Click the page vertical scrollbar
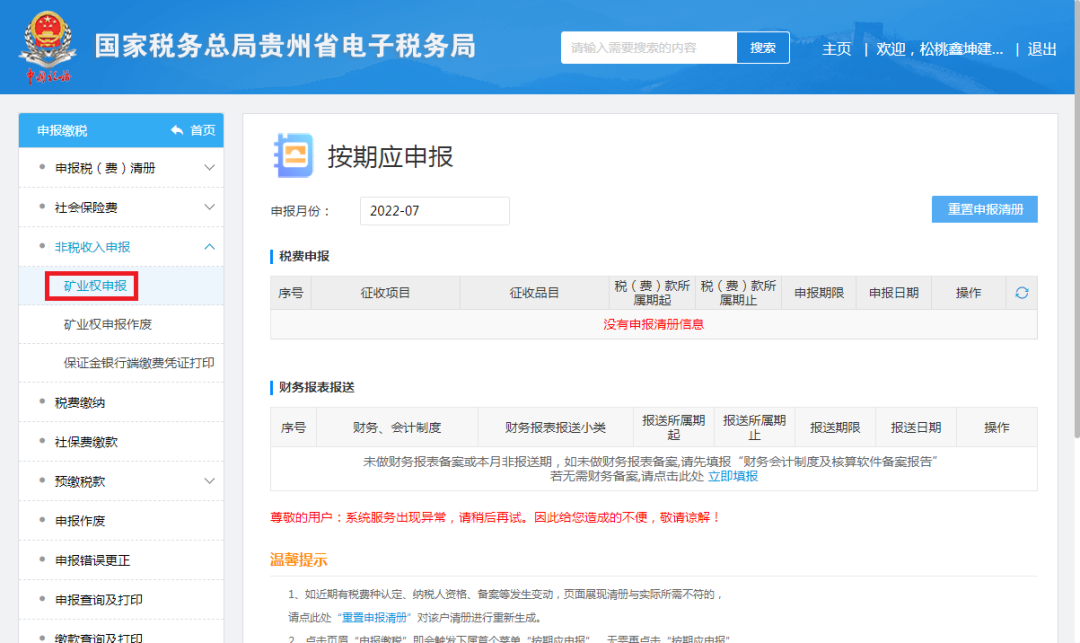Image resolution: width=1080 pixels, height=643 pixels. pyautogui.click(x=1075, y=300)
